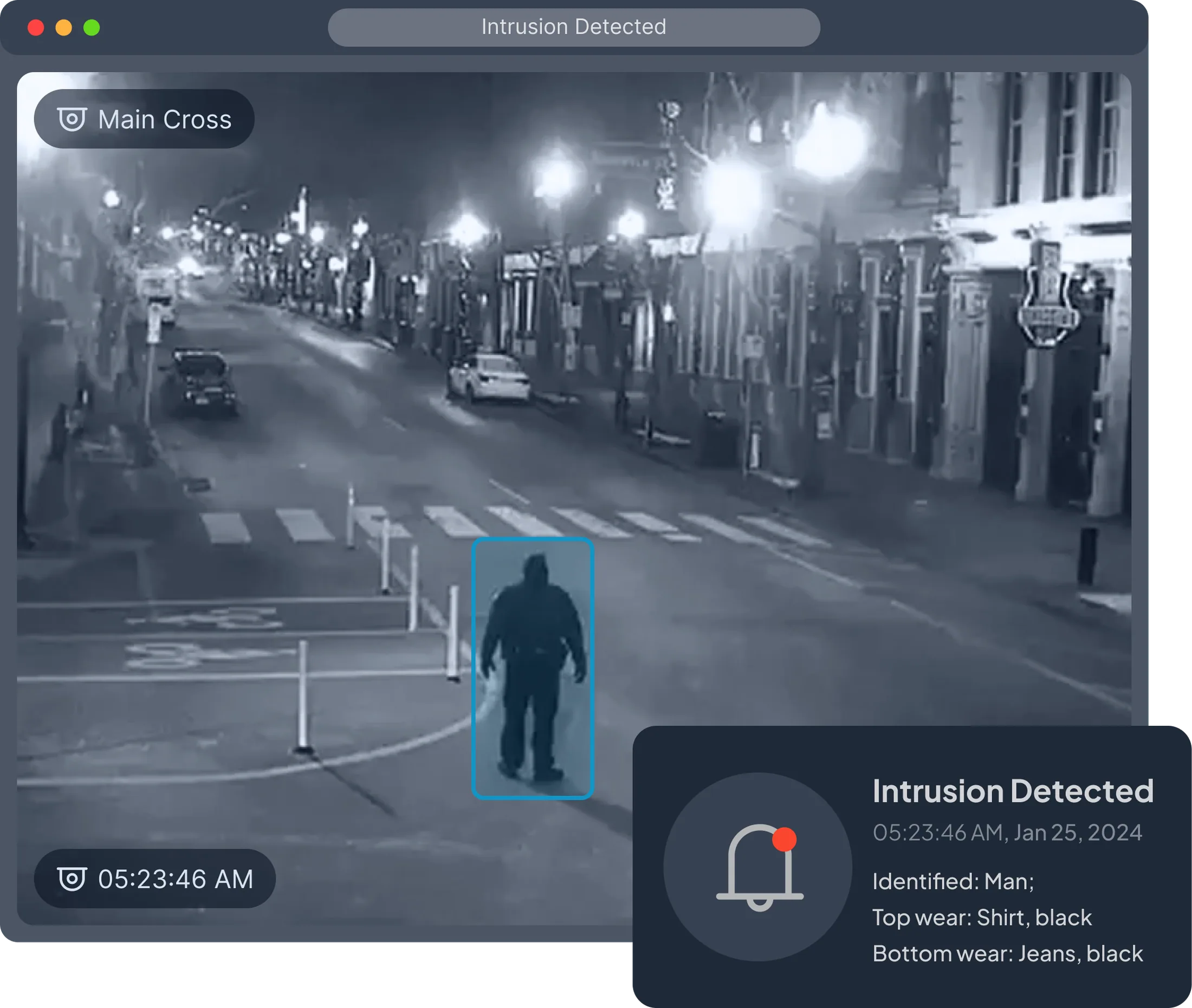Click the red close window button
The height and width of the screenshot is (1008, 1192).
click(x=36, y=28)
